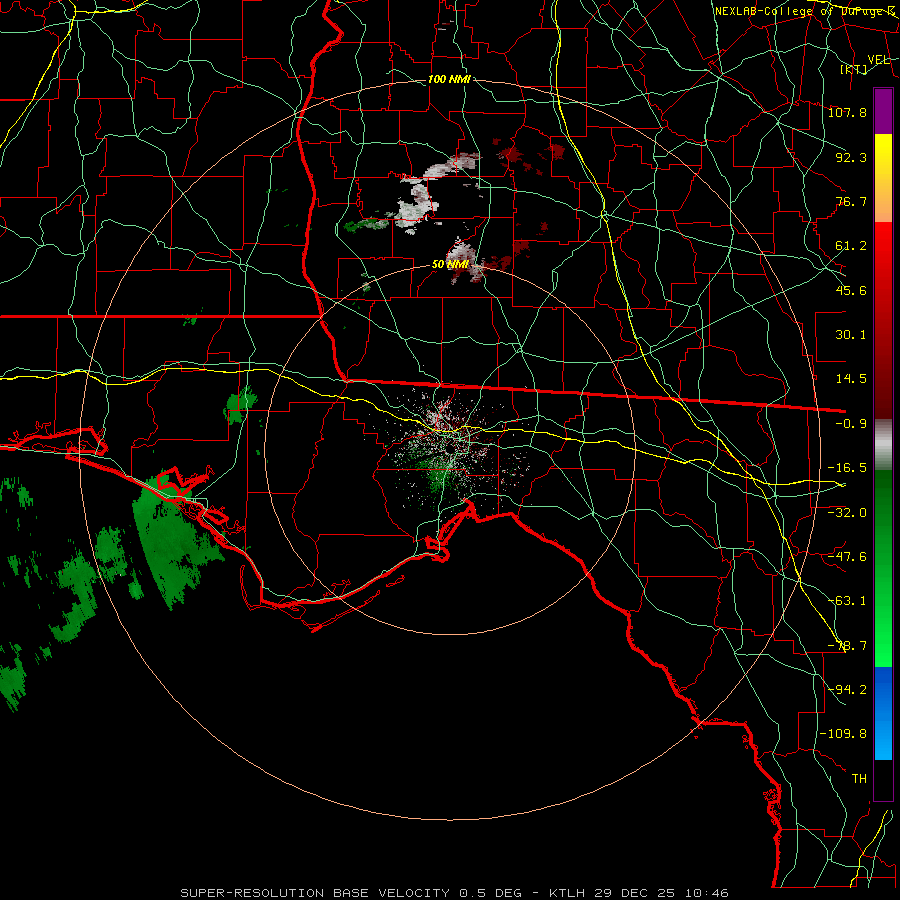Click the "50 NMI" range ring label
This screenshot has height=900, width=900.
tap(451, 265)
